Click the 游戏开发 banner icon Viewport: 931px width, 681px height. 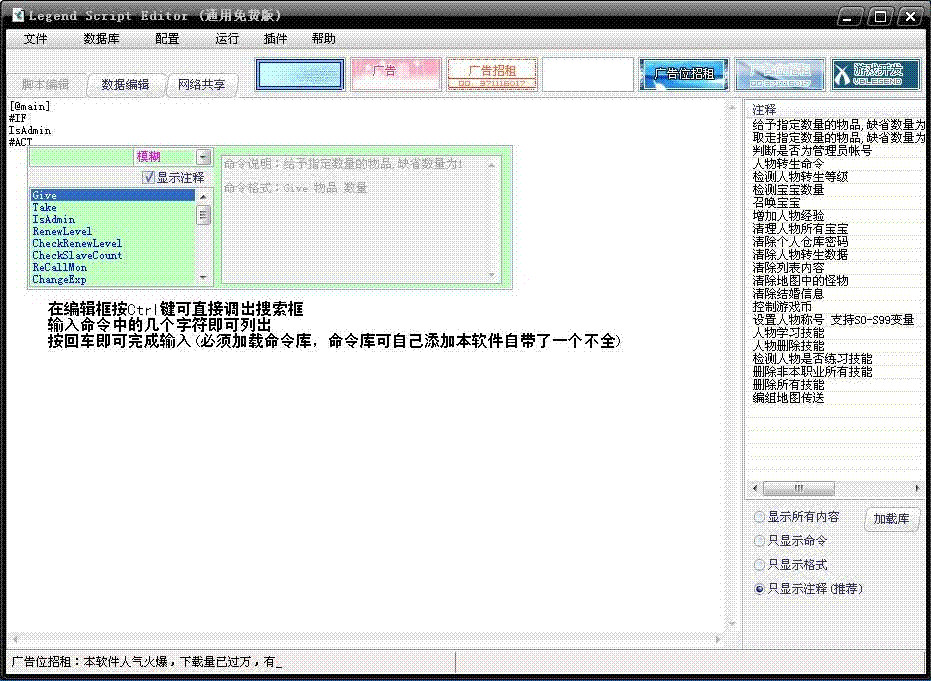[x=875, y=74]
